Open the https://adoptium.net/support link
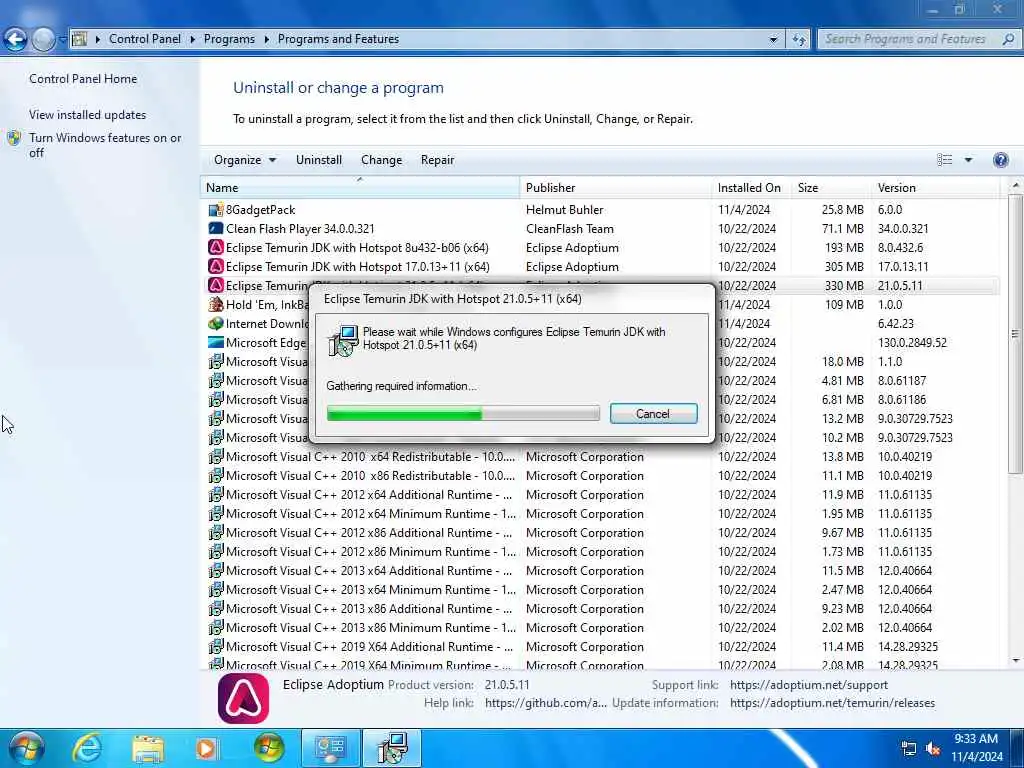This screenshot has width=1024, height=768. (x=808, y=685)
